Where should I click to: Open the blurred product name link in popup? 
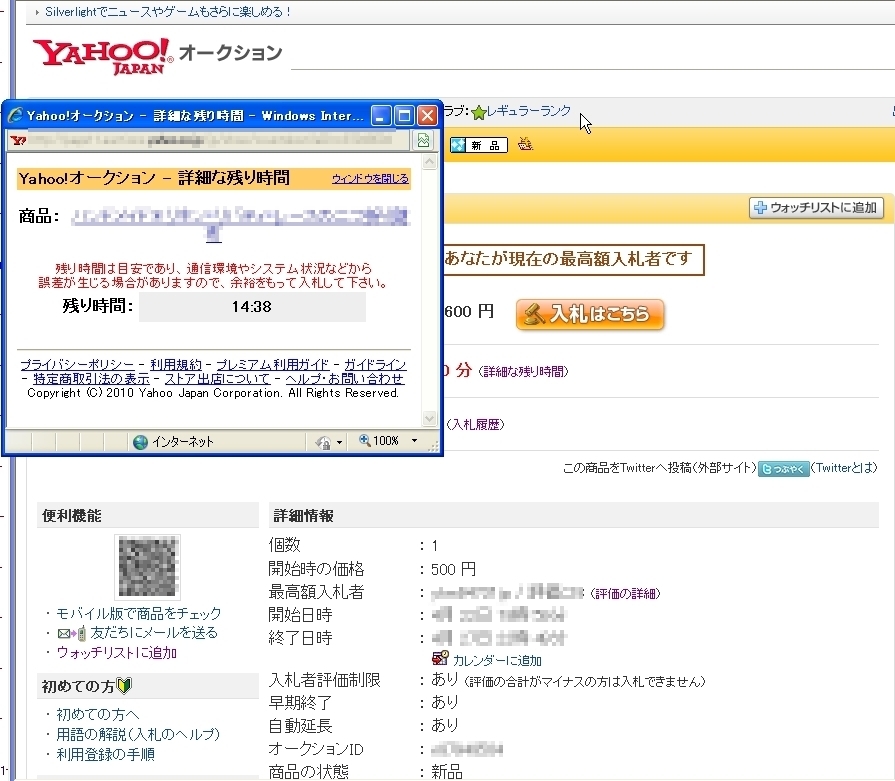(x=240, y=224)
